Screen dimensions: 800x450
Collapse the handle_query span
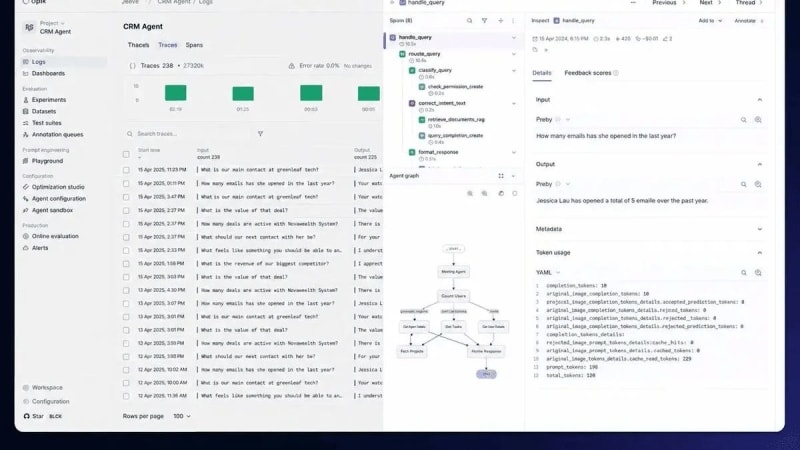[x=514, y=38]
